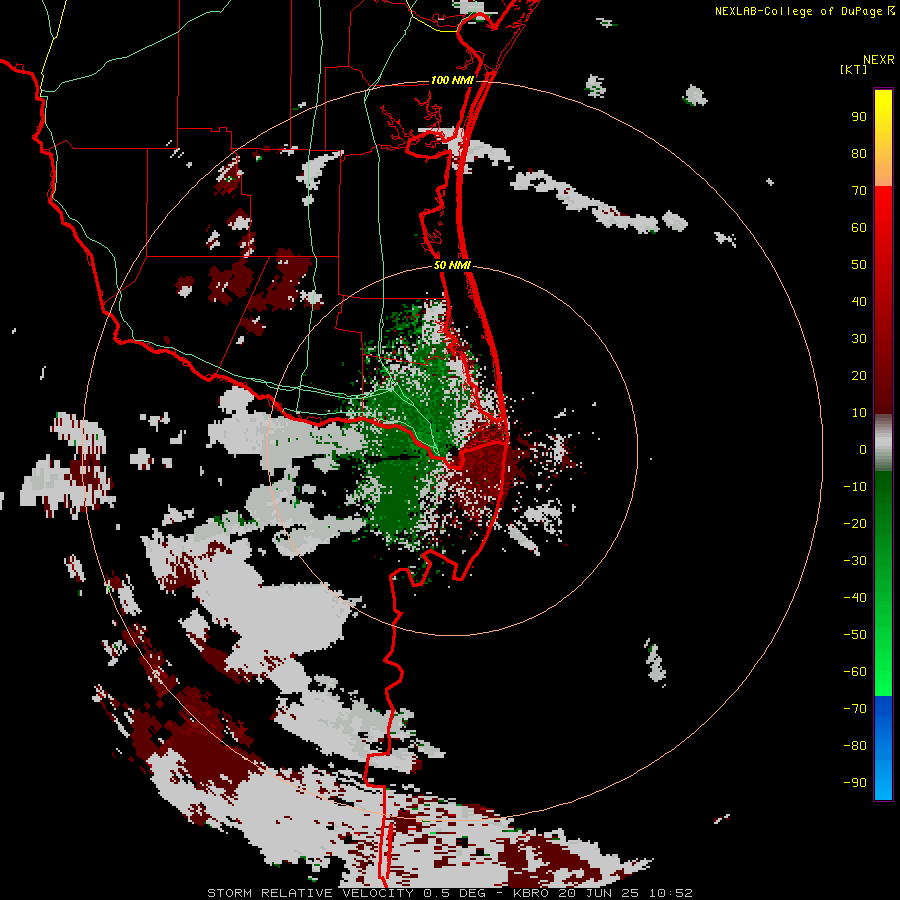Click the blue bottom segment of the color bar
The height and width of the screenshot is (900, 900).
[x=883, y=748]
